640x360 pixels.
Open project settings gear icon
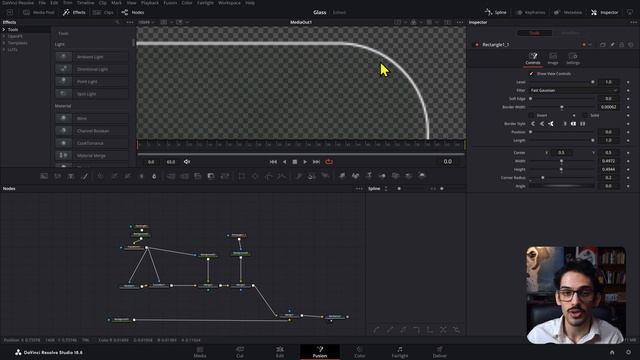[x=628, y=352]
